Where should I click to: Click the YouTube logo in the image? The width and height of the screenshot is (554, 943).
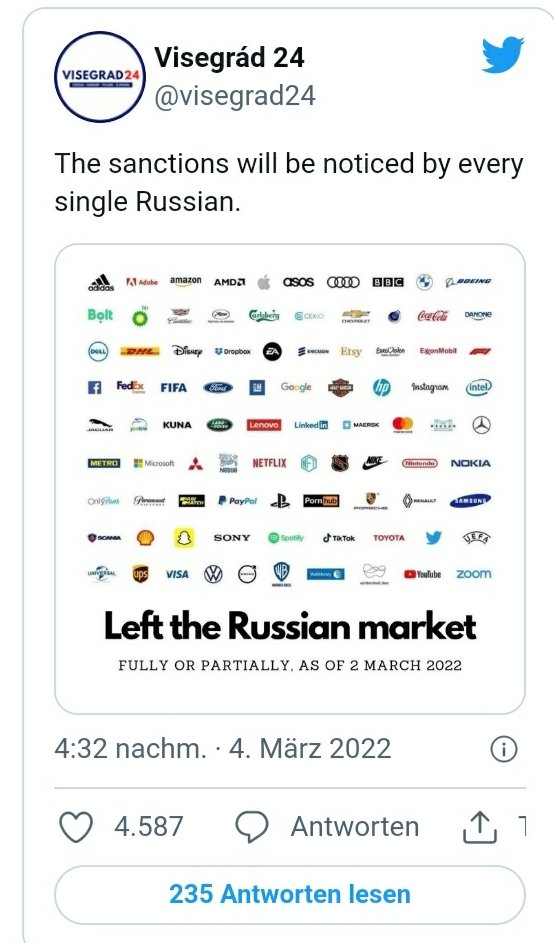422,574
